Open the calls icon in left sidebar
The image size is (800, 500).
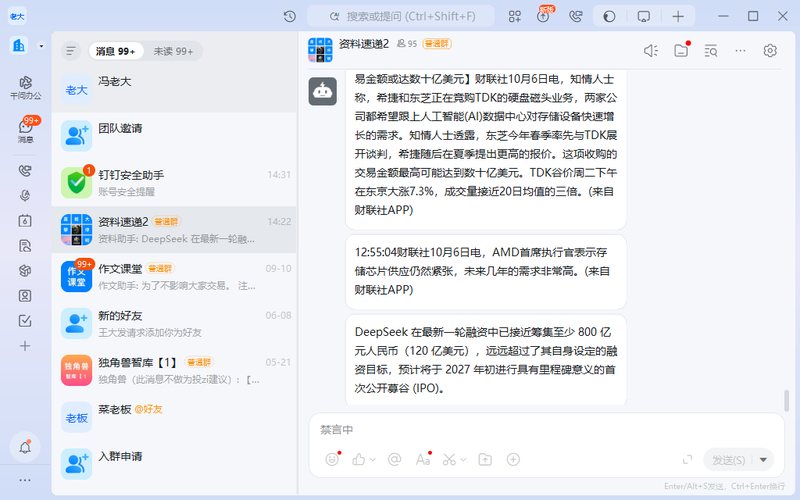pyautogui.click(x=25, y=170)
